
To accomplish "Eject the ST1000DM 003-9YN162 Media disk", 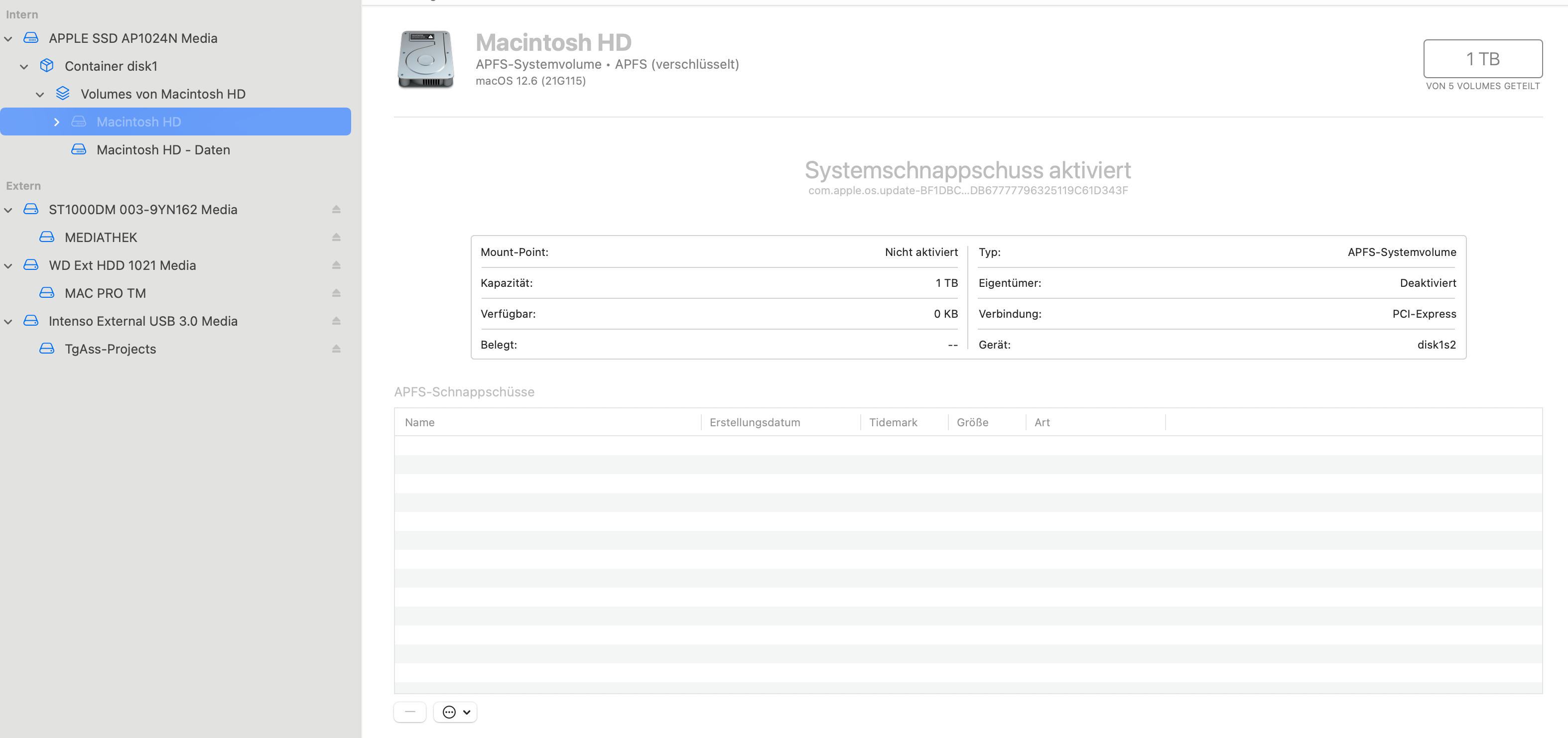I will tap(336, 209).
